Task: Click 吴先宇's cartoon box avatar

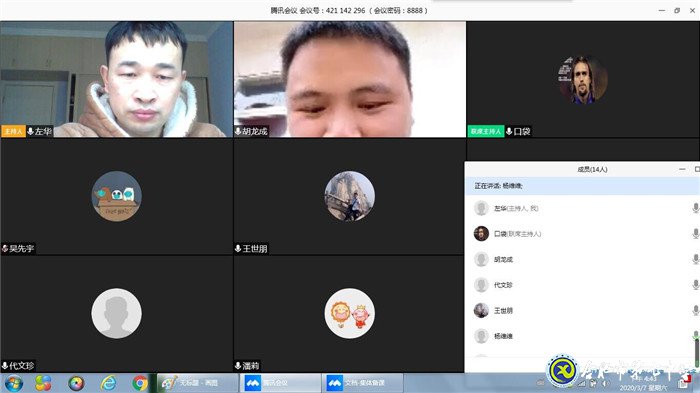Action: (117, 196)
